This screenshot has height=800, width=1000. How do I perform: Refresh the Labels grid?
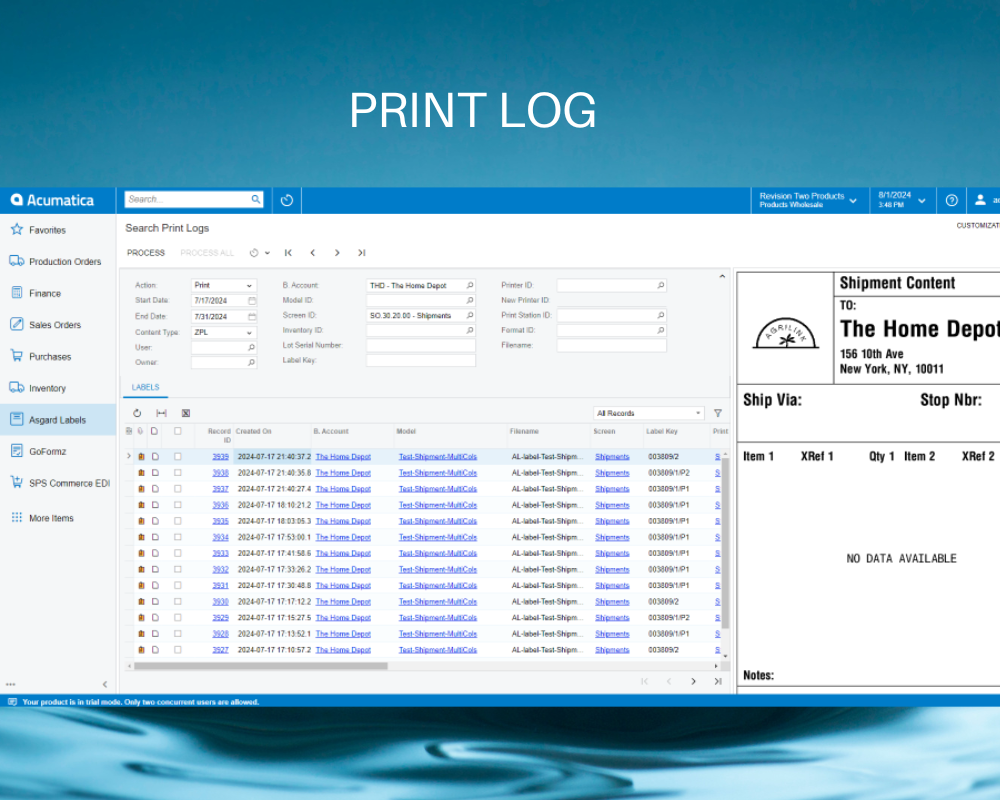pyautogui.click(x=137, y=413)
